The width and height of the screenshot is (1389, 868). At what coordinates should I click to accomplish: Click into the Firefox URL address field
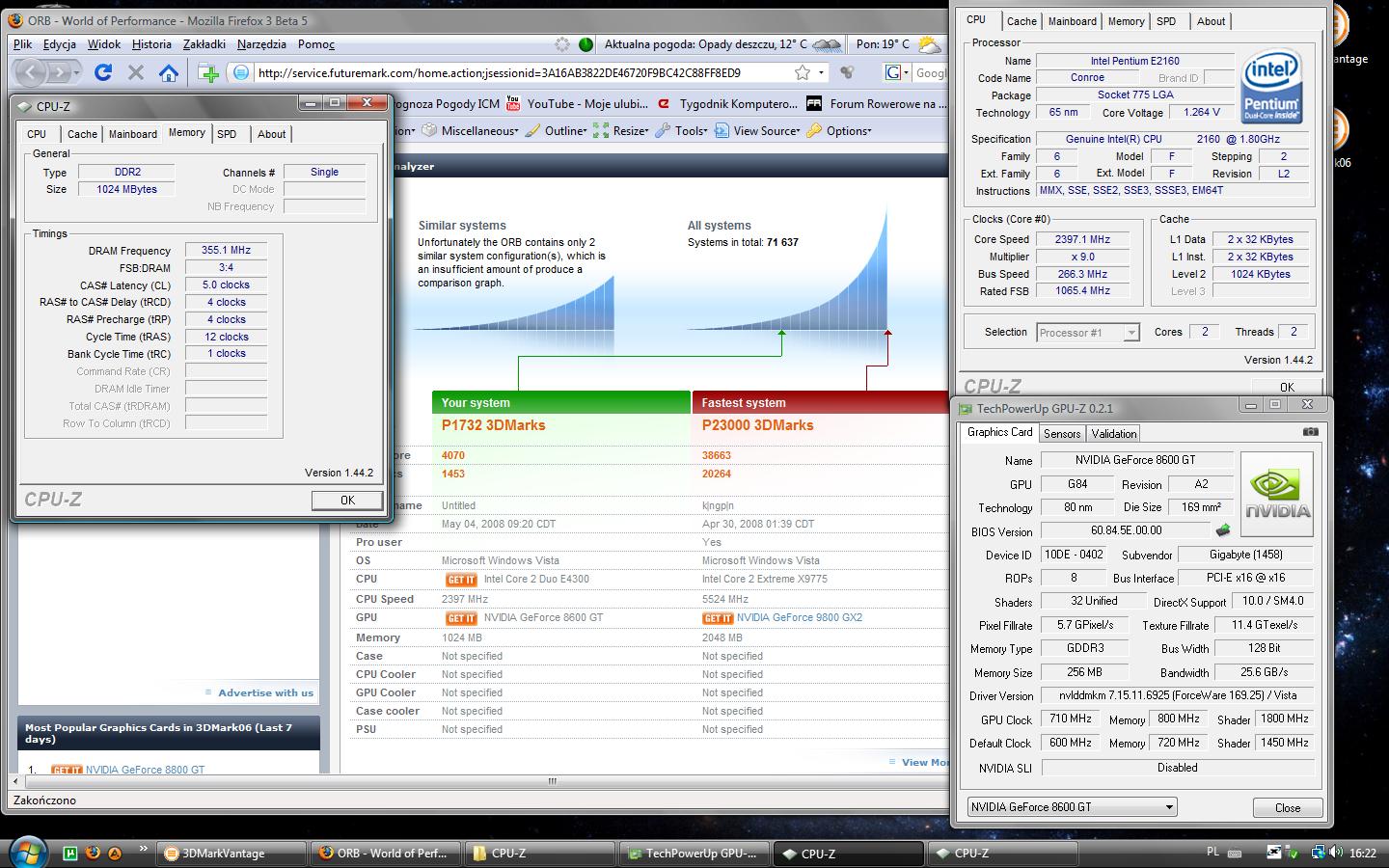pos(521,72)
